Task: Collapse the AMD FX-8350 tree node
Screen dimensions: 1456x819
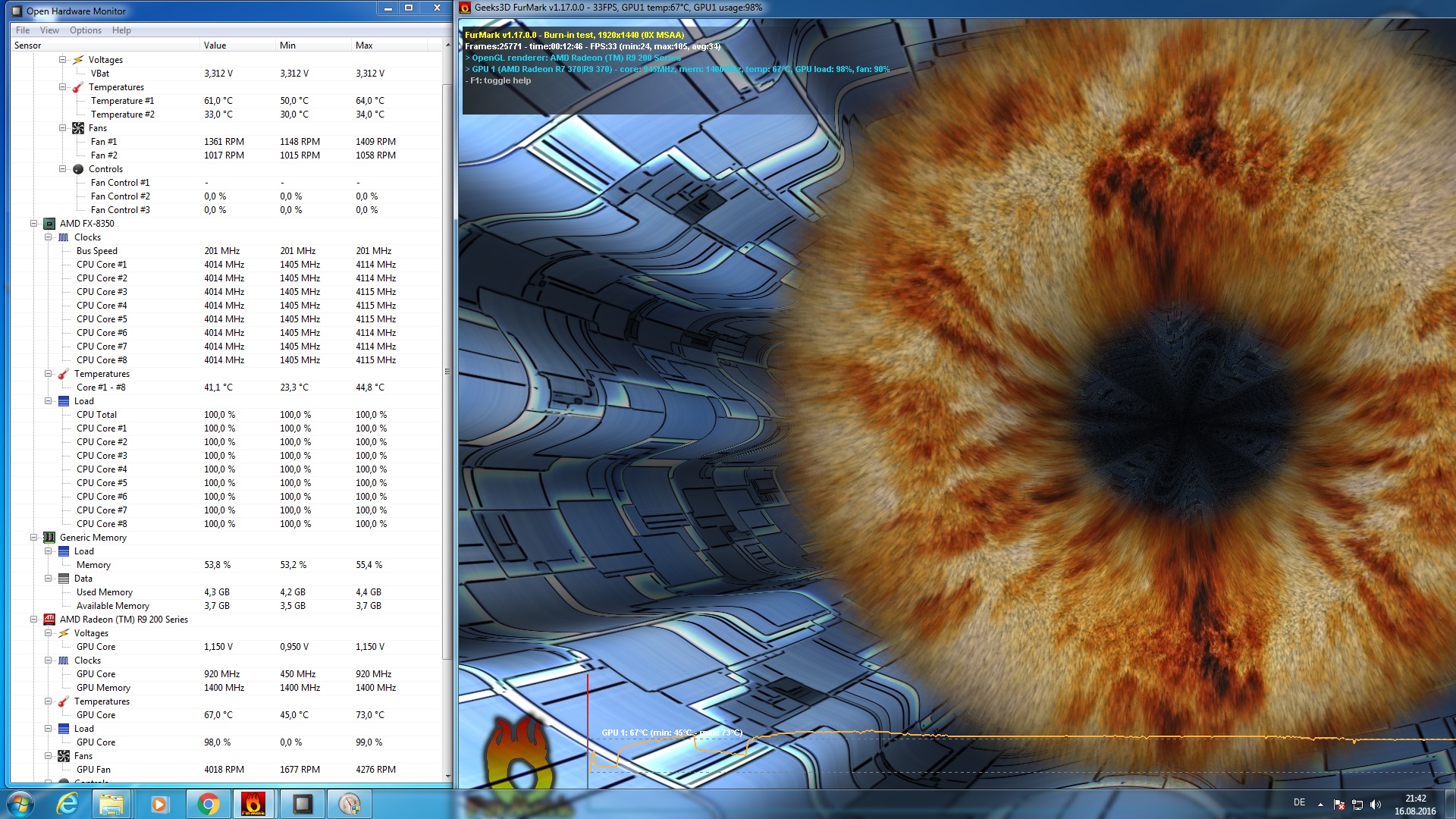Action: pyautogui.click(x=33, y=224)
